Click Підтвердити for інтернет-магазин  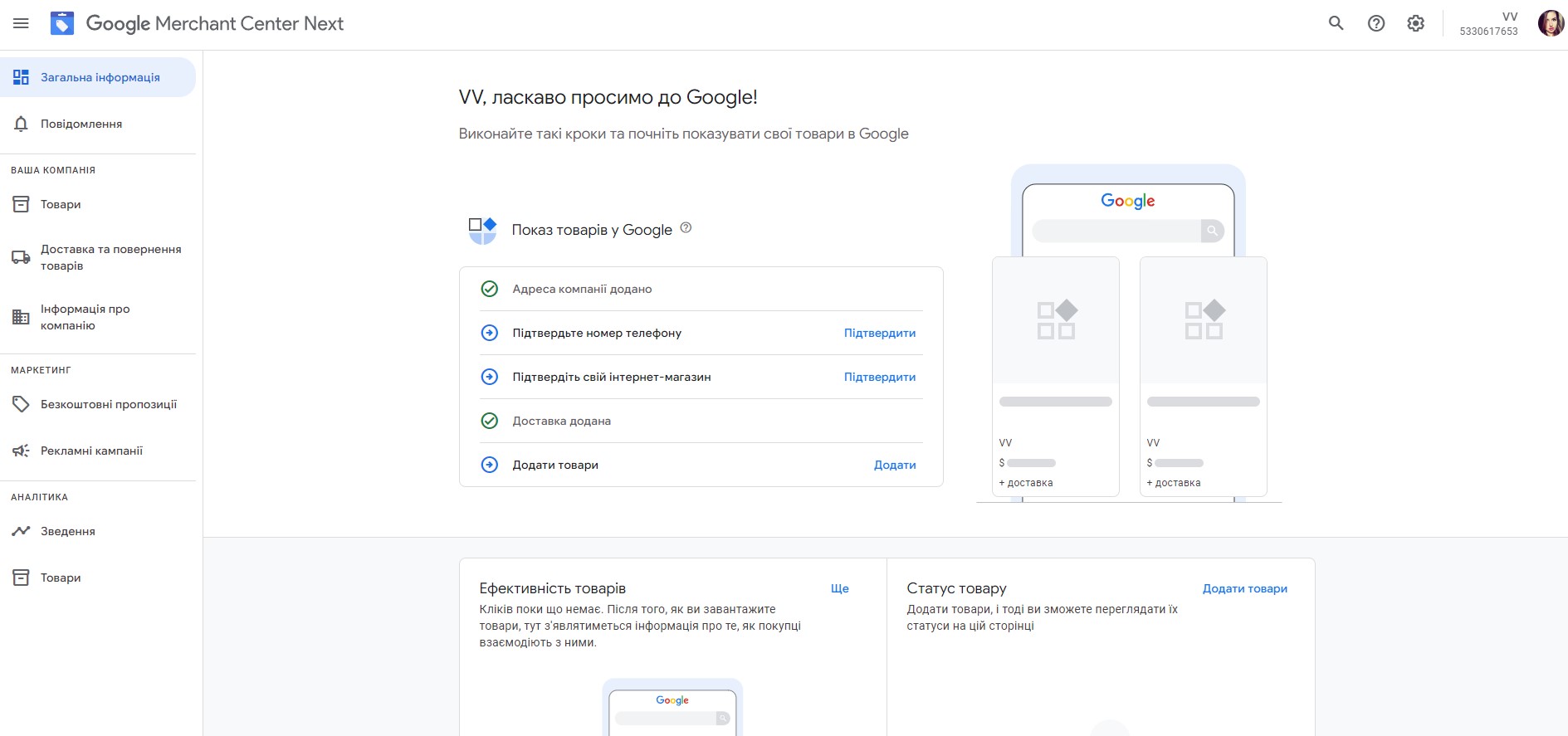point(879,377)
